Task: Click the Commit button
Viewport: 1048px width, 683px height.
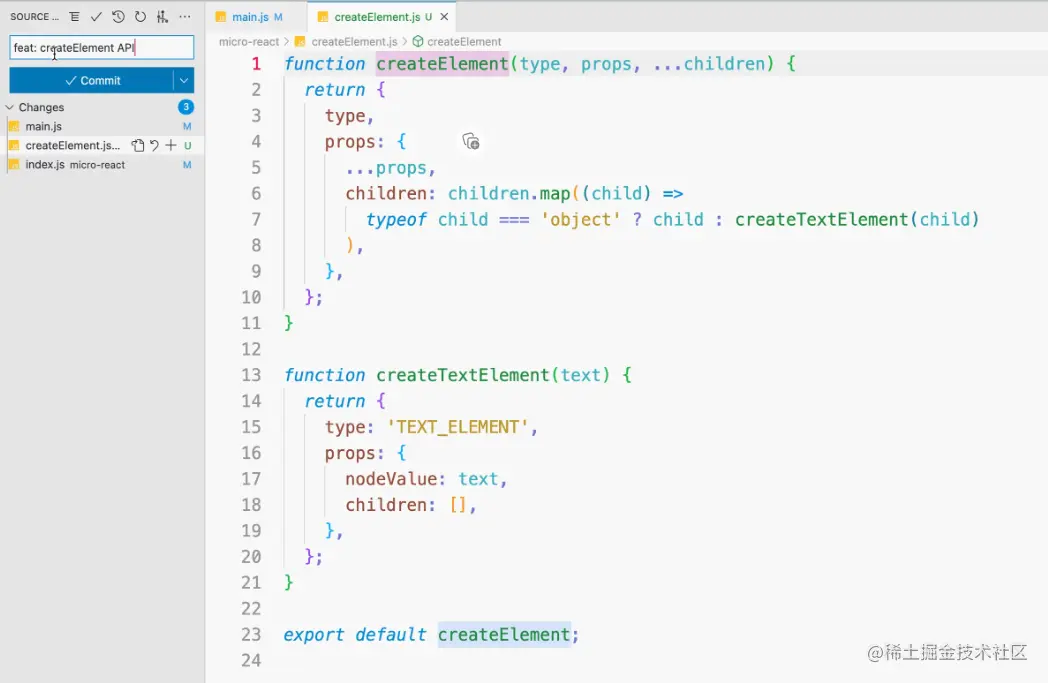Action: click(92, 80)
